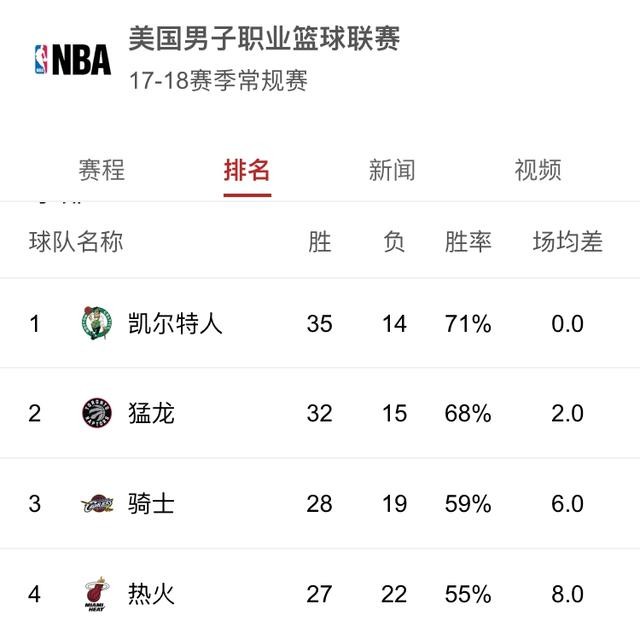
Task: Open the 视频 tab
Action: (x=537, y=170)
